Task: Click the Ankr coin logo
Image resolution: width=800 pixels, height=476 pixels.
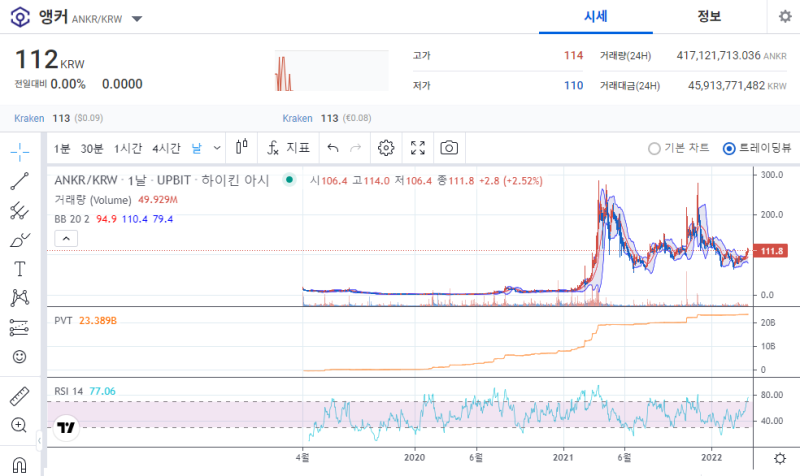Action: click(x=20, y=17)
